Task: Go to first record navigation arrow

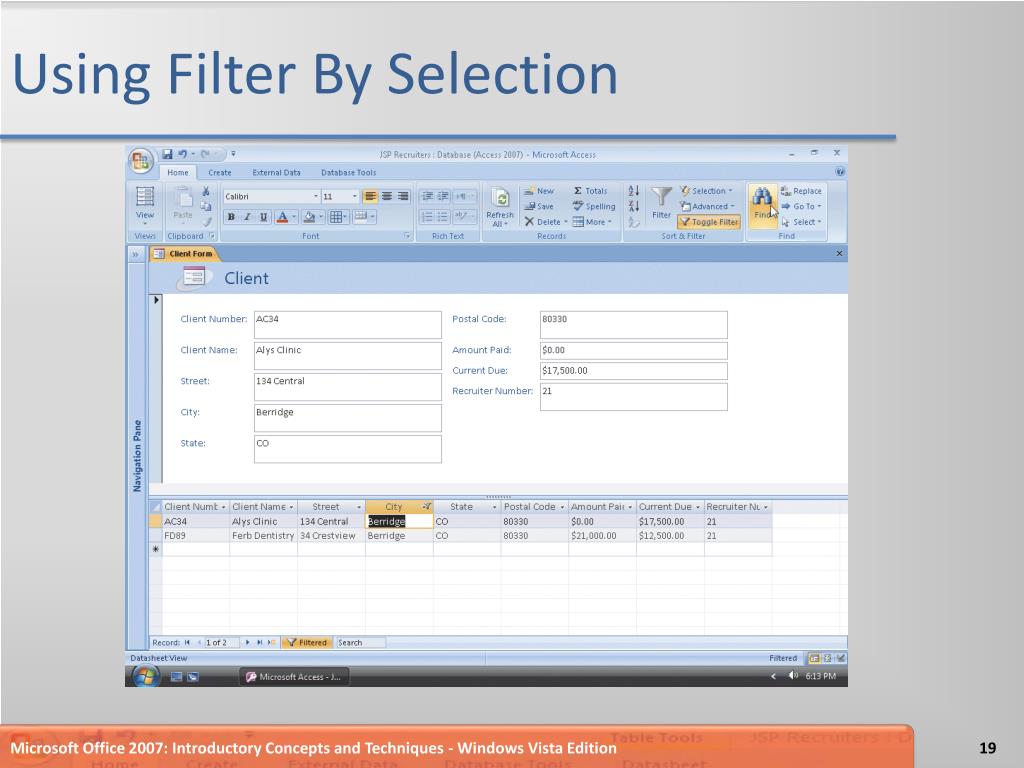Action: (x=187, y=643)
